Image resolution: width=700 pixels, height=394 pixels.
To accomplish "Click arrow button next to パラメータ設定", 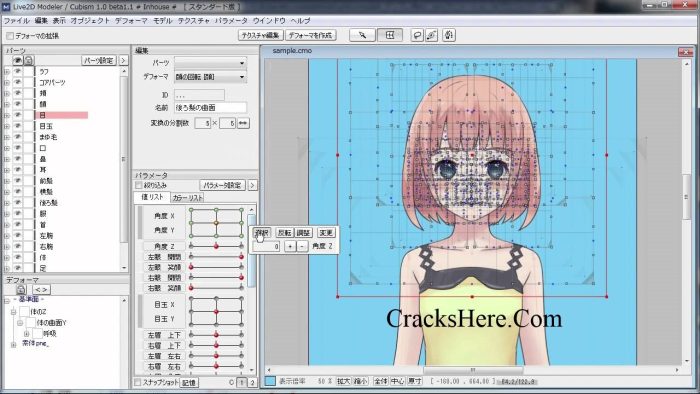I will pyautogui.click(x=252, y=185).
